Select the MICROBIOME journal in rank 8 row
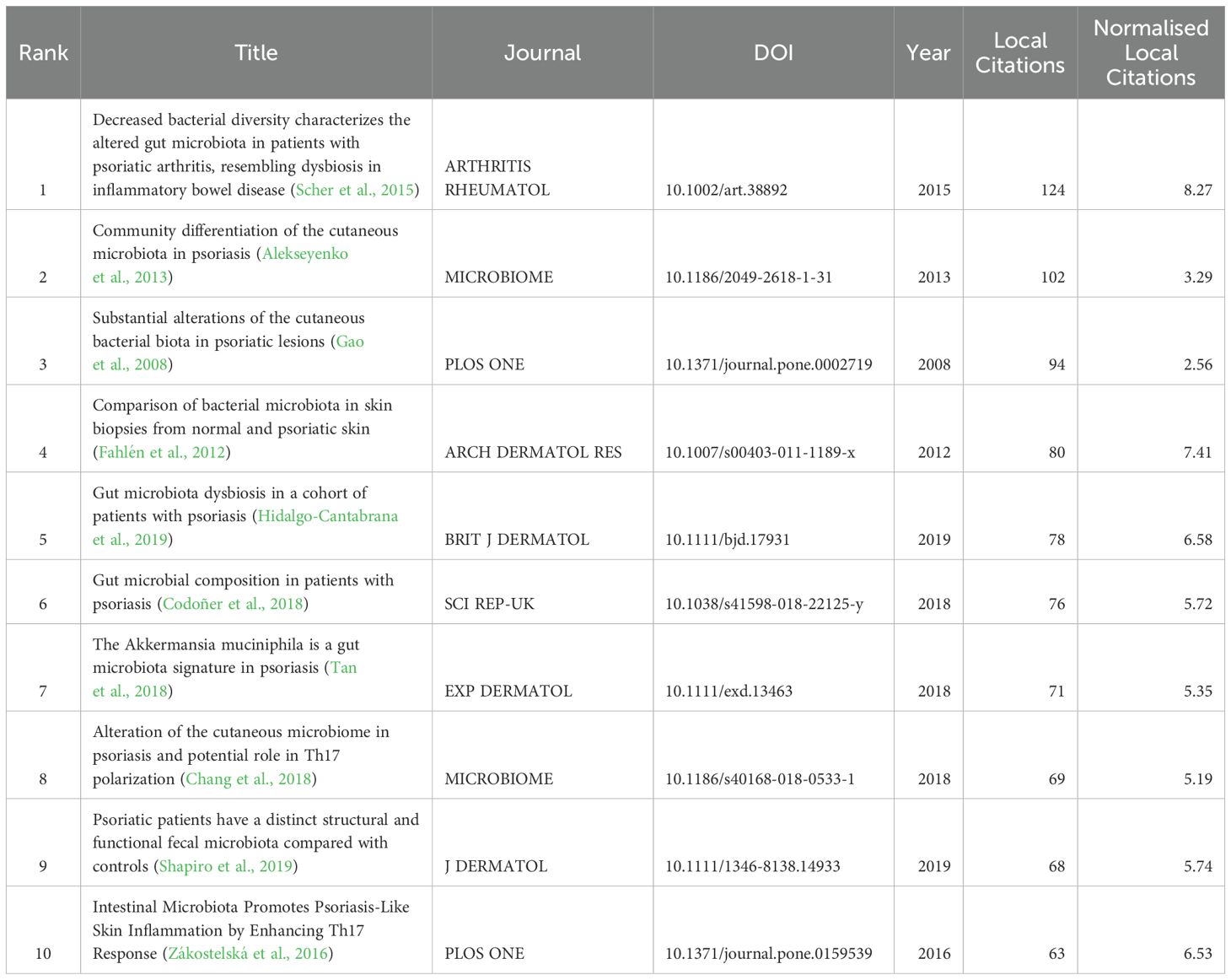The height and width of the screenshot is (980, 1231). pyautogui.click(x=499, y=779)
